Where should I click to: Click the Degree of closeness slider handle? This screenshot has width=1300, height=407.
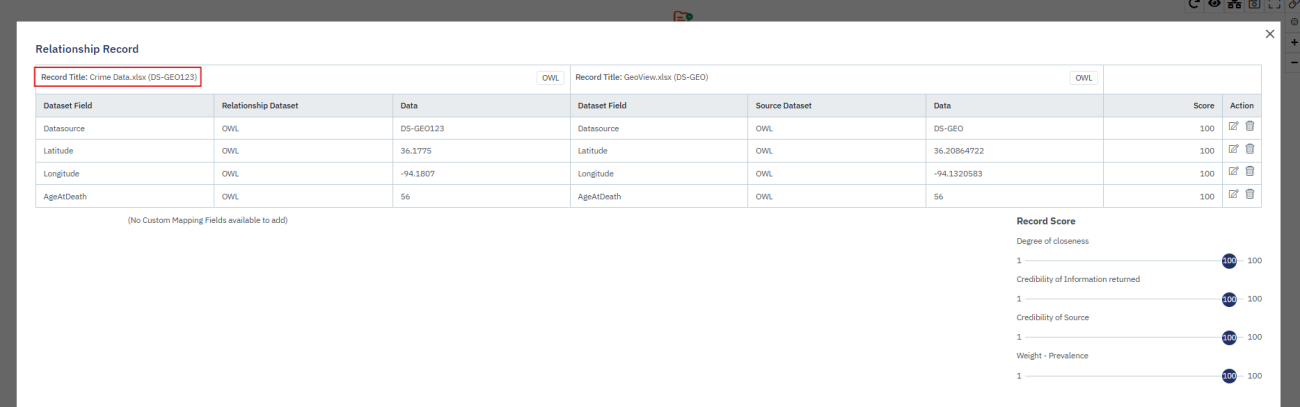pos(1229,260)
